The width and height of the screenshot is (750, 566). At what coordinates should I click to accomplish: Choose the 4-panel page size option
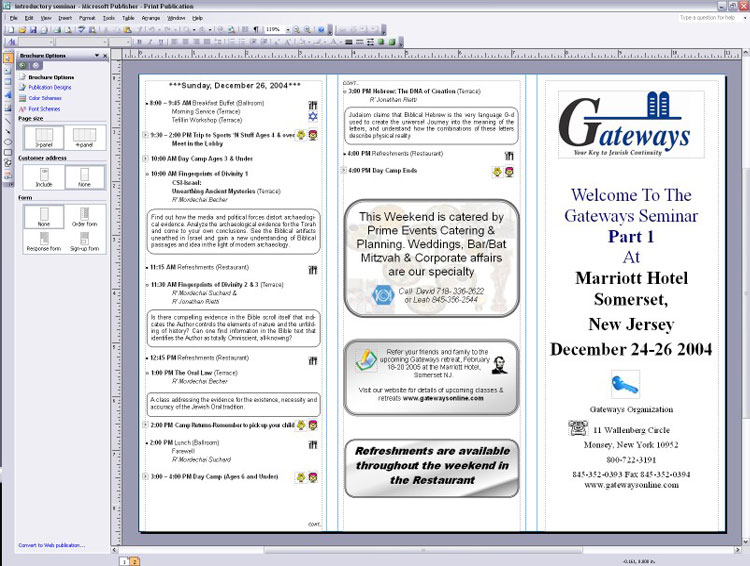(85, 138)
